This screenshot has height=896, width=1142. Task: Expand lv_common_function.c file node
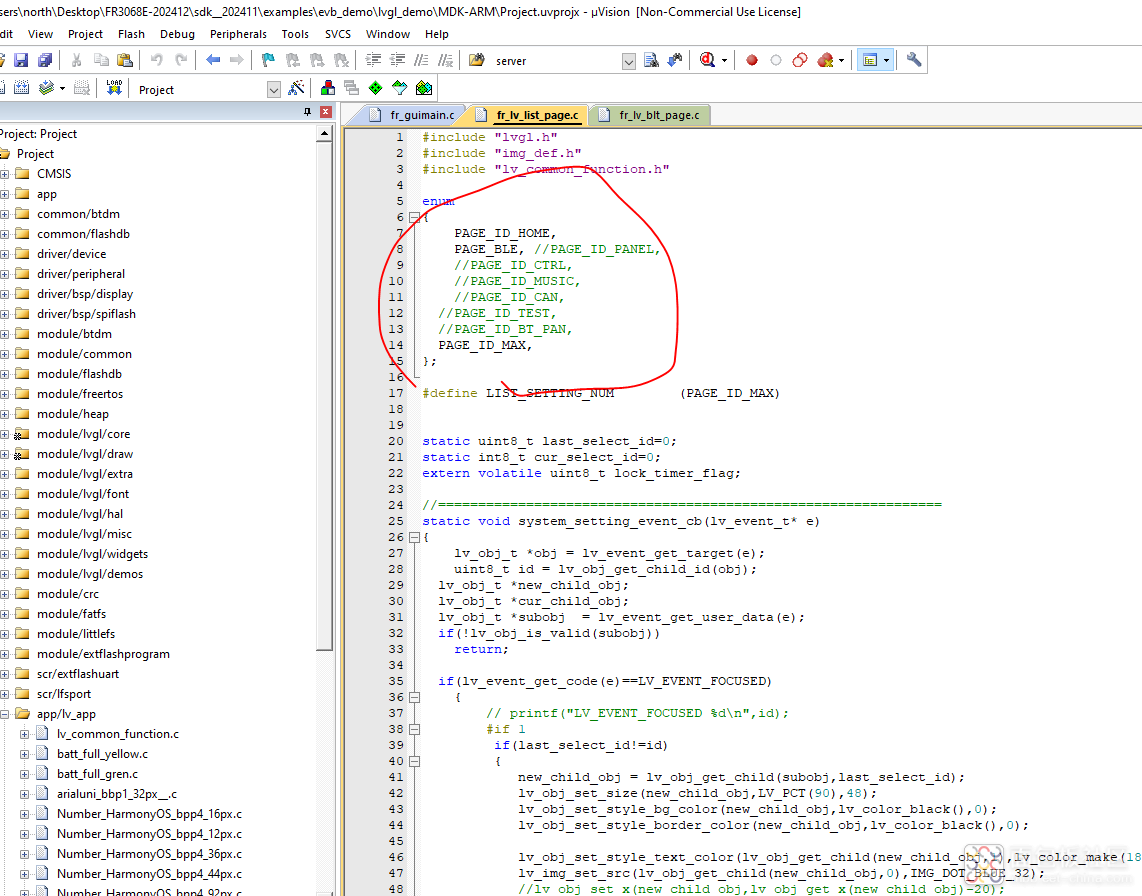(24, 734)
